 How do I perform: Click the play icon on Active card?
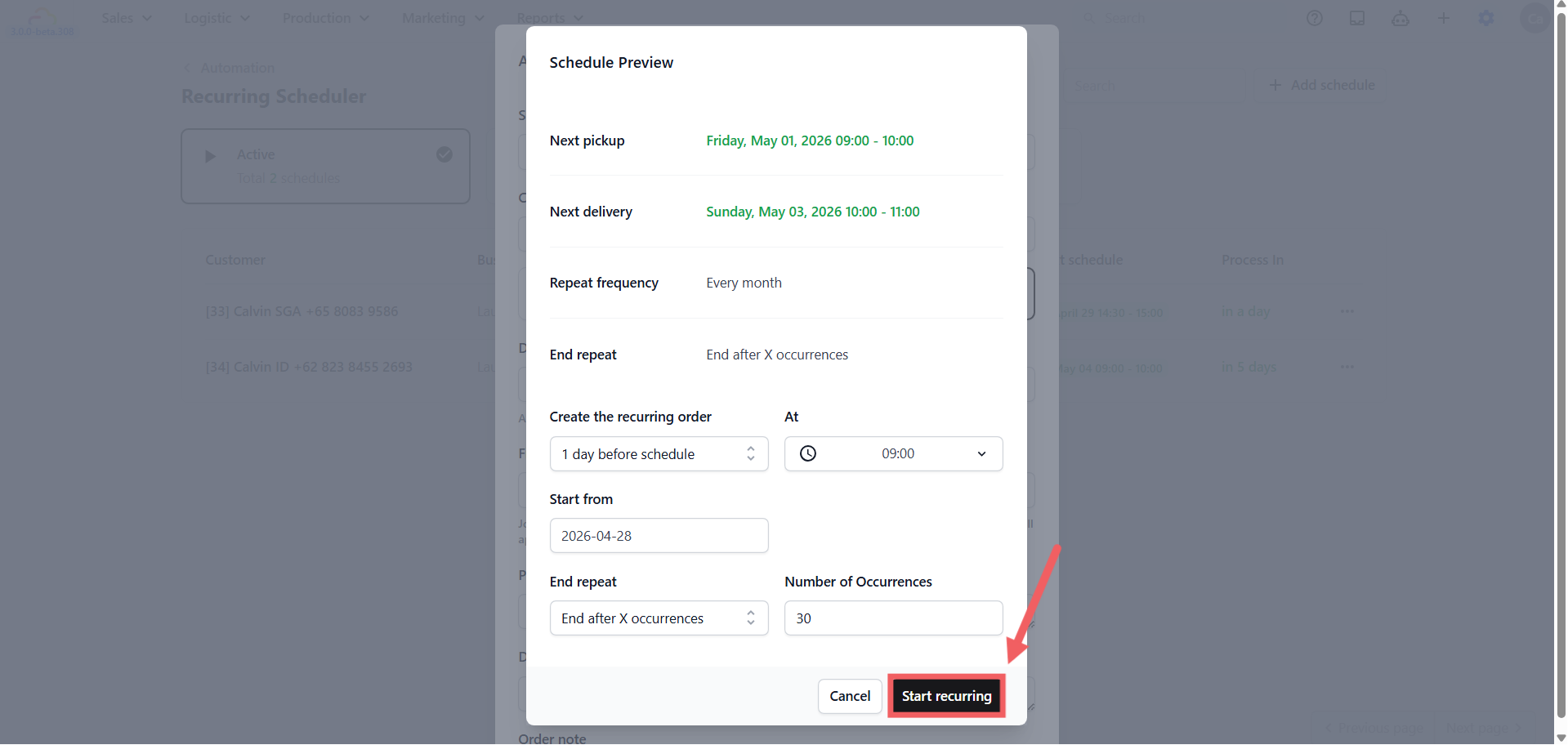point(210,156)
